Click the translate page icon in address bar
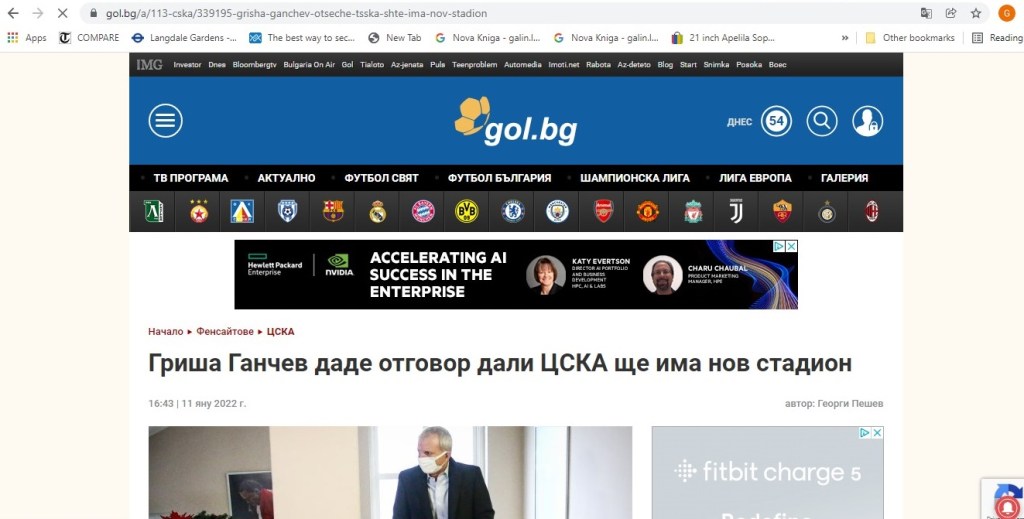The height and width of the screenshot is (519, 1024). 926,14
